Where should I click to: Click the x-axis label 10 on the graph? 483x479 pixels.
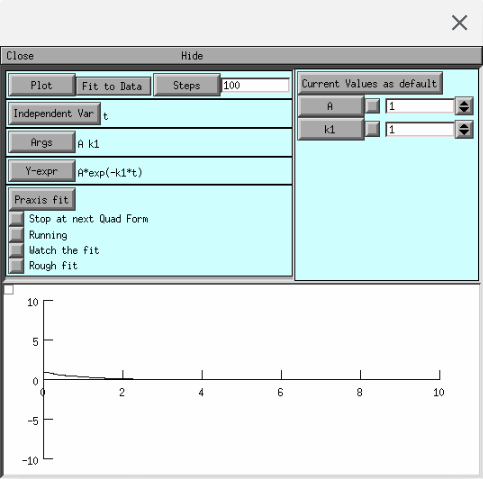pyautogui.click(x=439, y=392)
